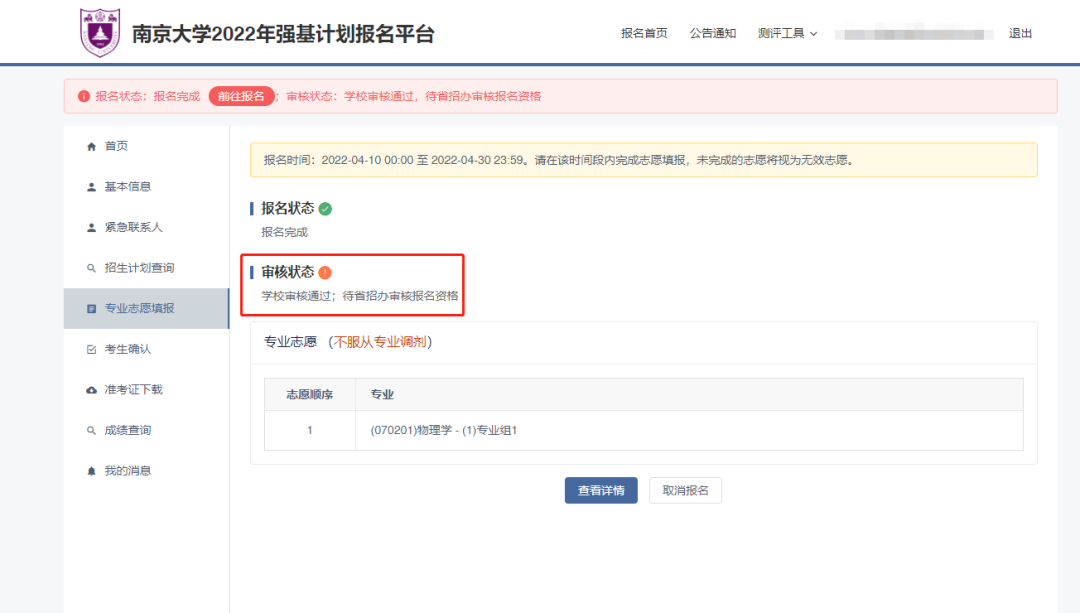Click the home icon beside 首页

coord(91,146)
